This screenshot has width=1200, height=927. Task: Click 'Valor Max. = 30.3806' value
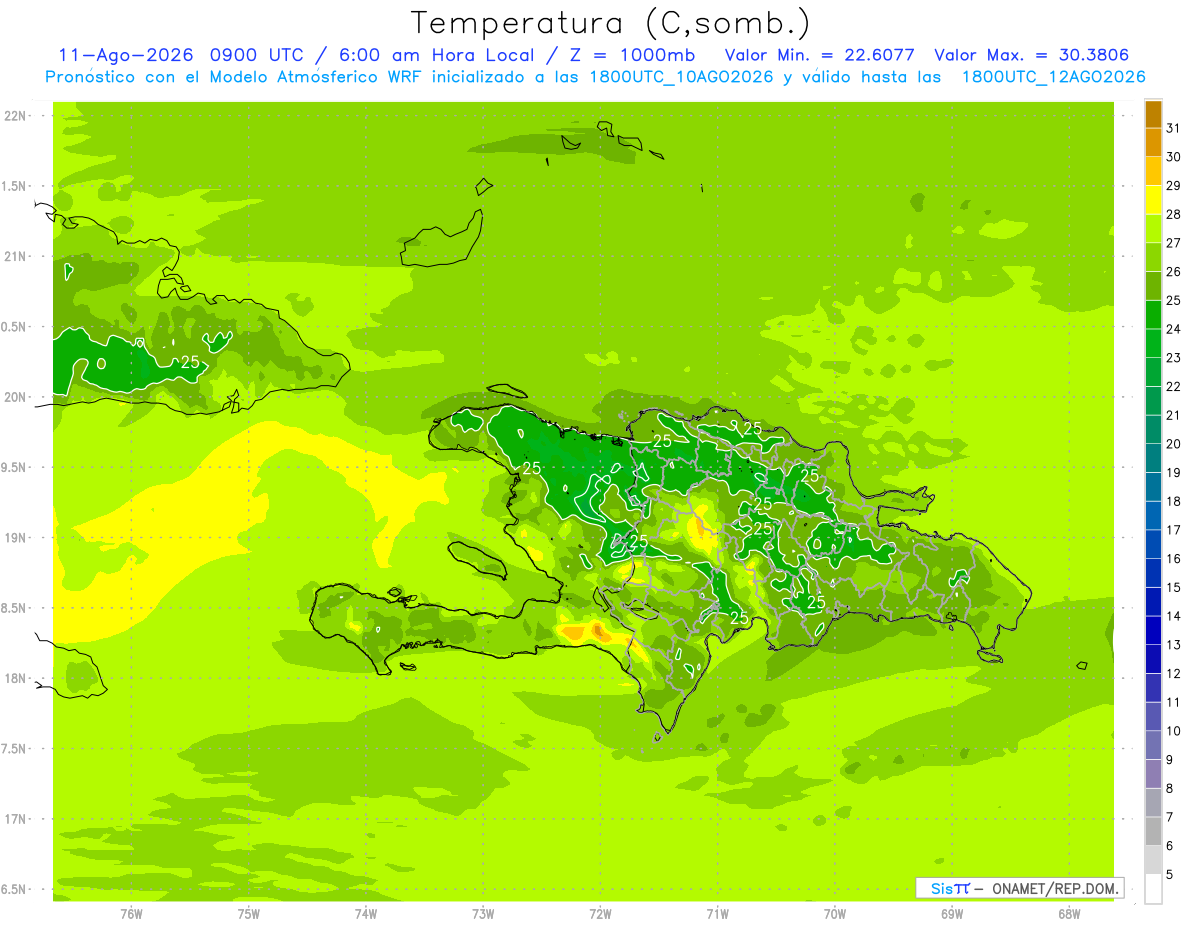[x=1032, y=55]
